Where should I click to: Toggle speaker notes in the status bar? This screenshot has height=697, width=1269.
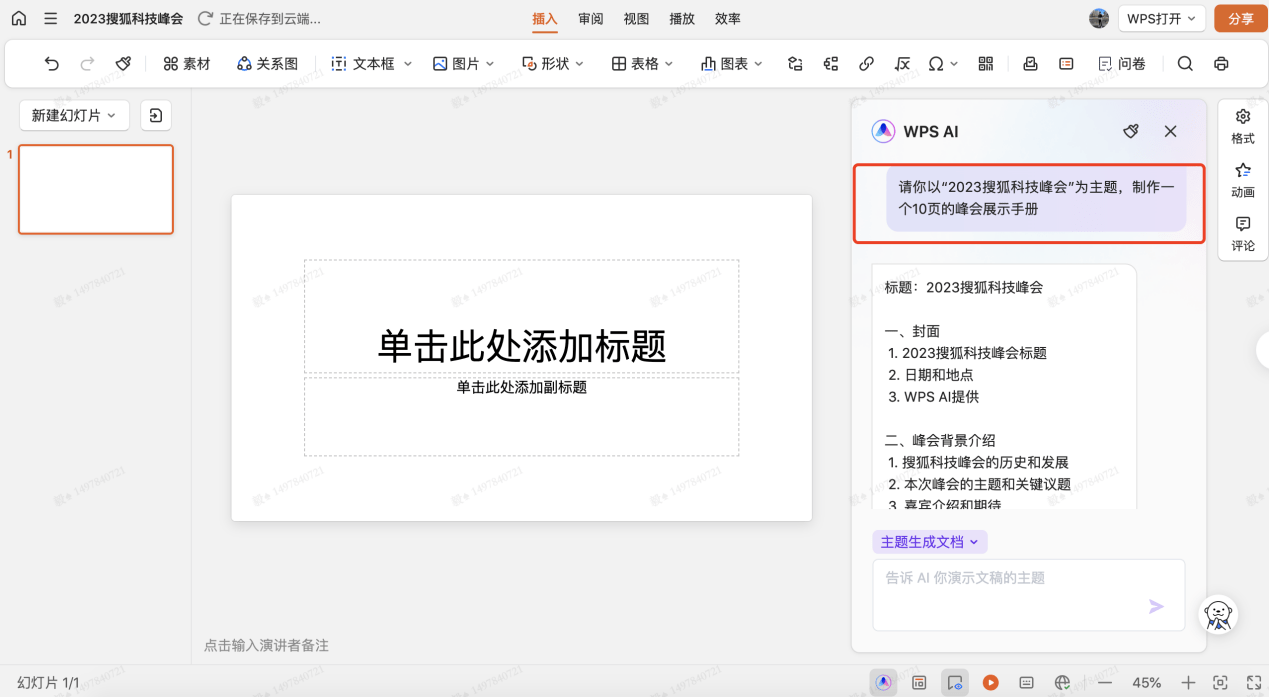1026,682
